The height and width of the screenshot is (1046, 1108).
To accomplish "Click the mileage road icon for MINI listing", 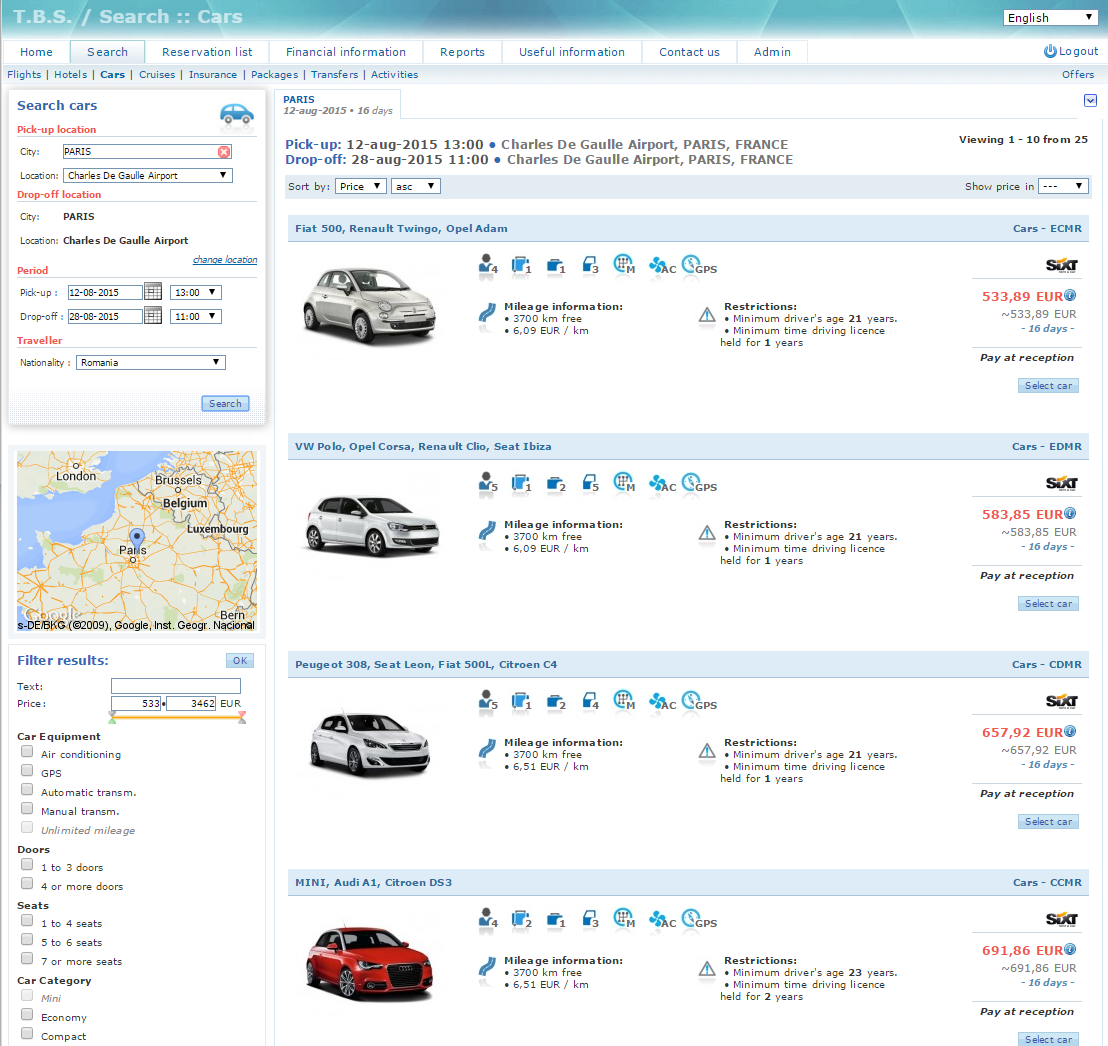I will pos(487,968).
